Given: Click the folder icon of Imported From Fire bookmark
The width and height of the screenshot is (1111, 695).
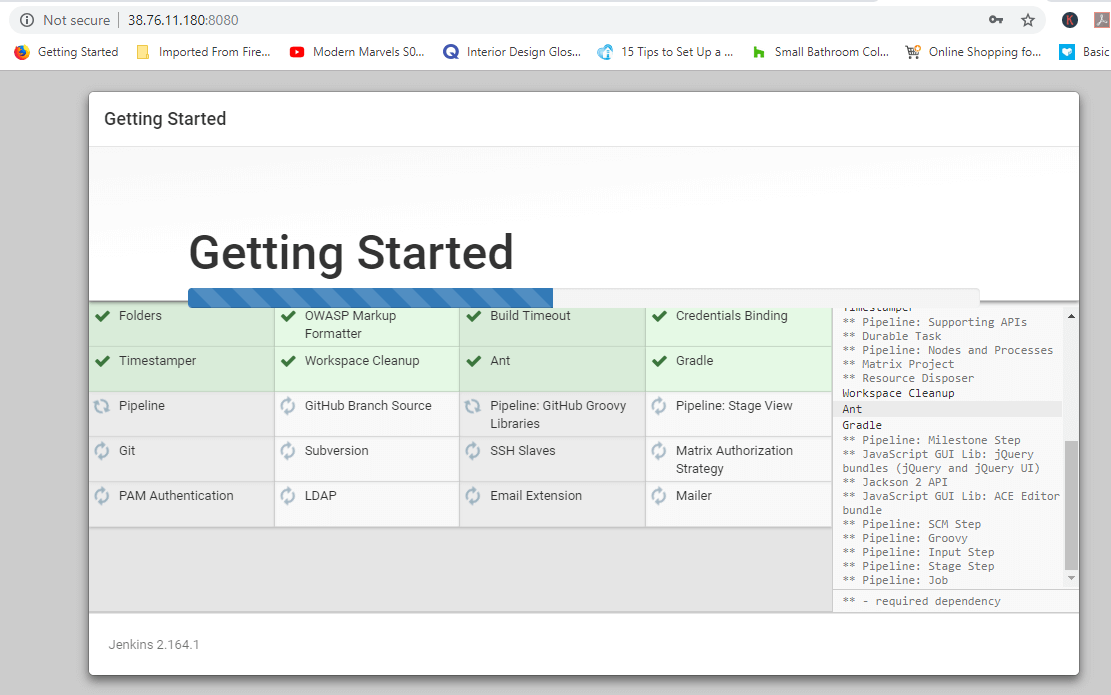Looking at the screenshot, I should coord(143,52).
